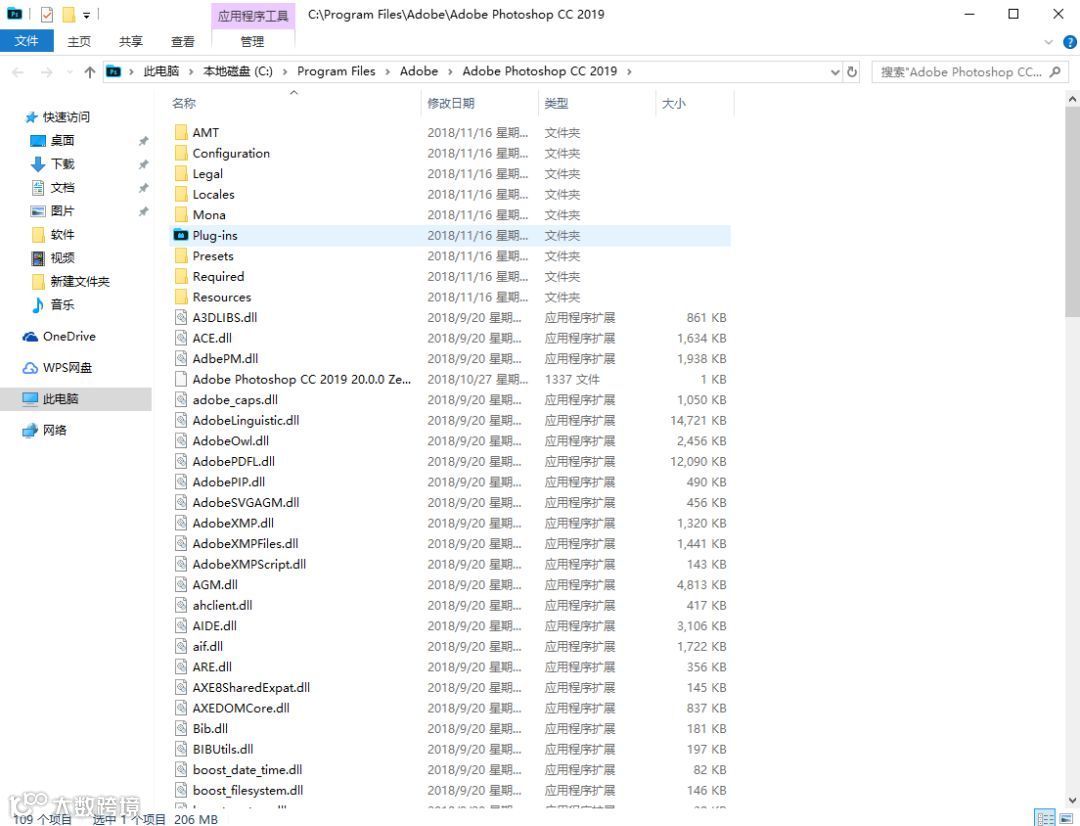Select the AMT folder icon
1080x826 pixels.
tap(181, 132)
